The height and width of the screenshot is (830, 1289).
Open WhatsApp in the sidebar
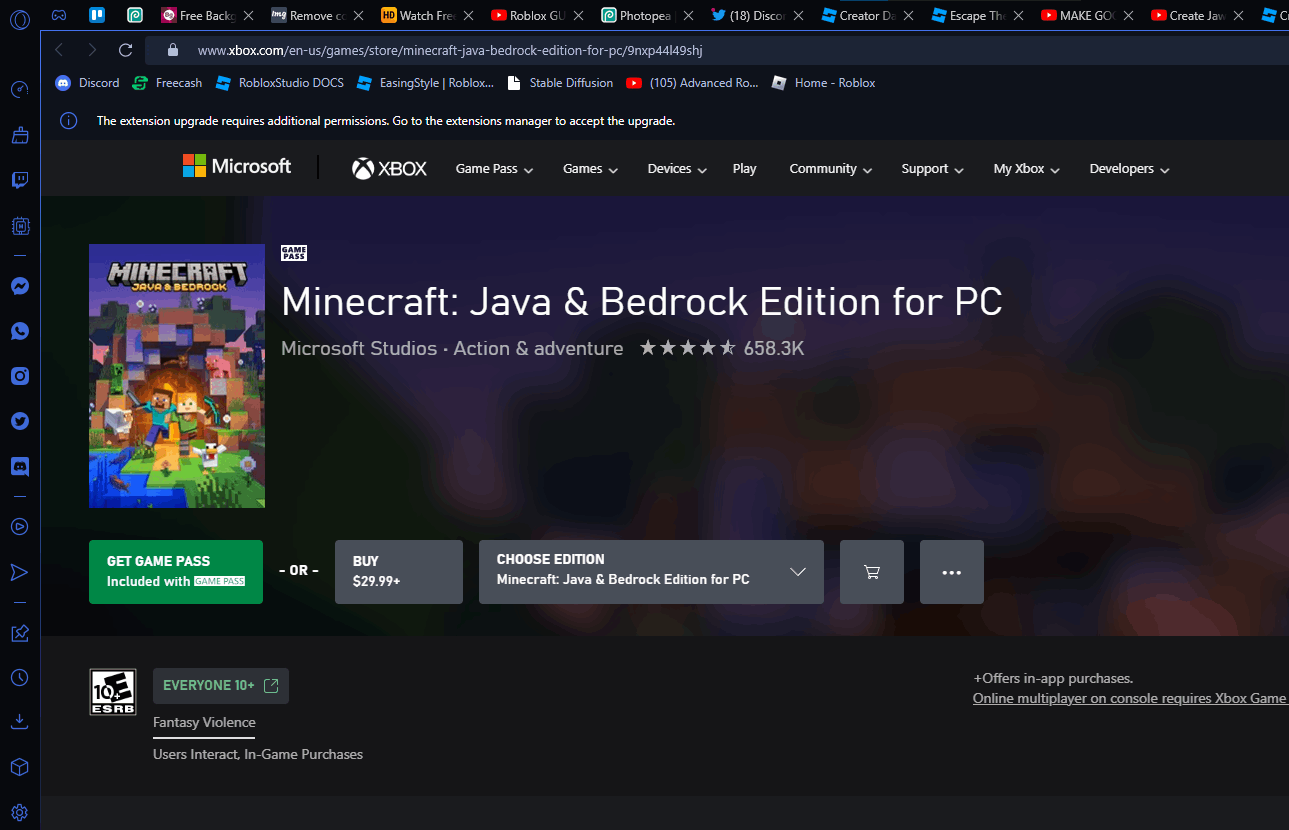[19, 331]
